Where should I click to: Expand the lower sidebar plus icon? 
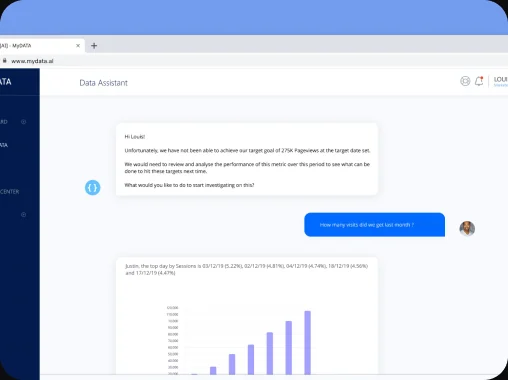coord(24,214)
